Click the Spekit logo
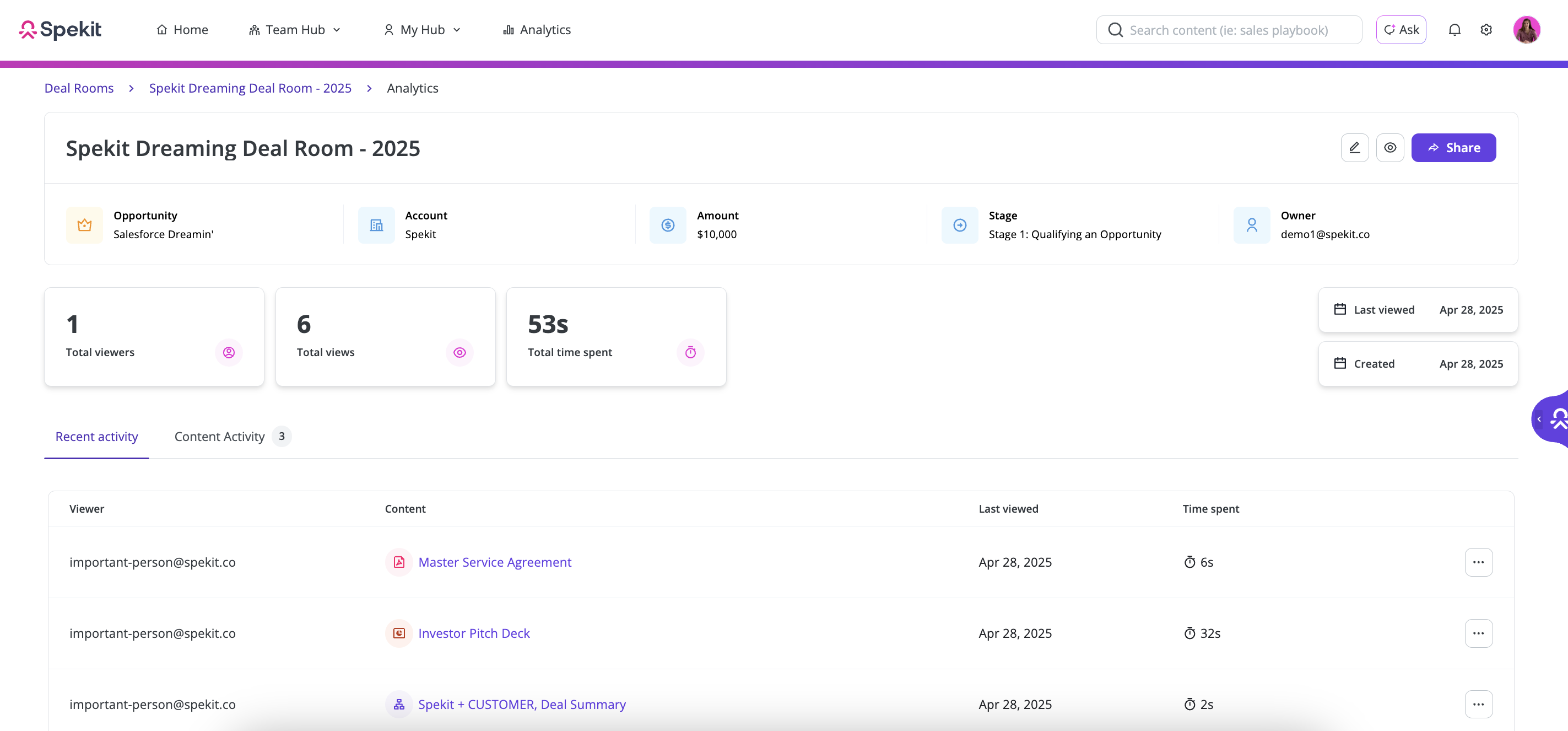 coord(60,29)
